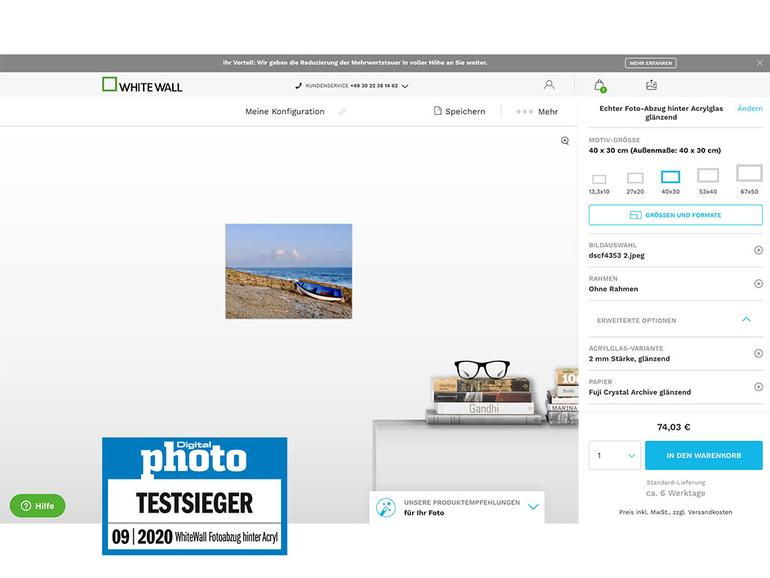
Task: Click the Ohne Rahmen value
Action: tap(613, 289)
